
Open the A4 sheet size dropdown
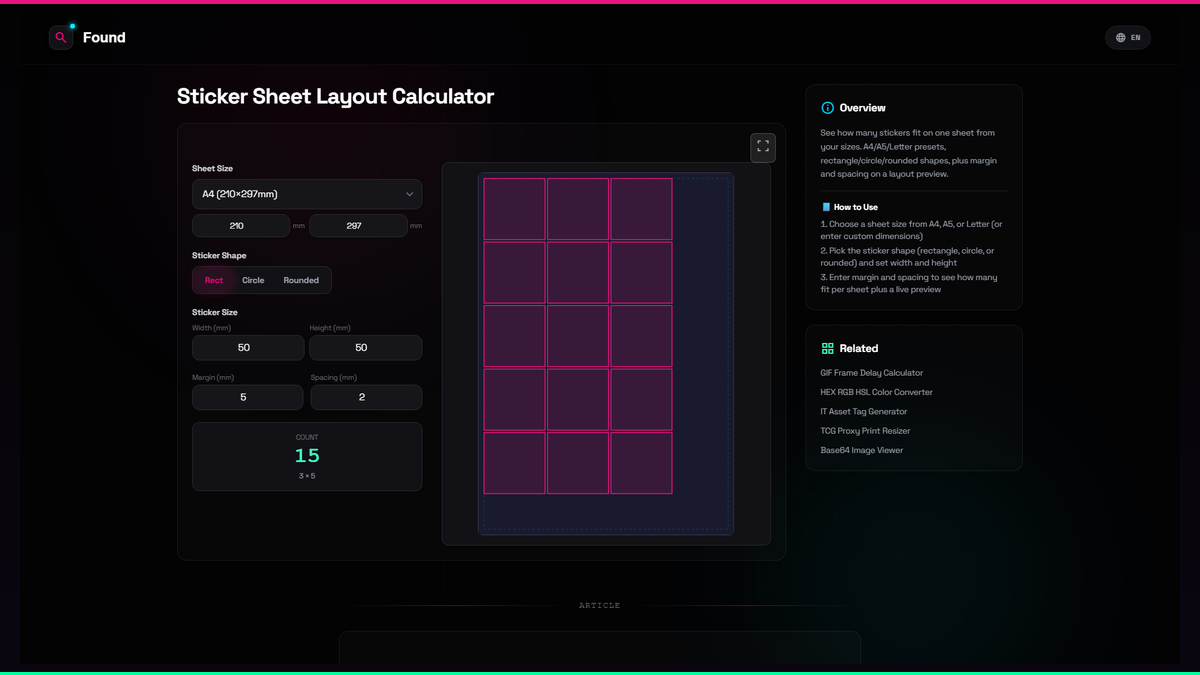pyautogui.click(x=307, y=194)
